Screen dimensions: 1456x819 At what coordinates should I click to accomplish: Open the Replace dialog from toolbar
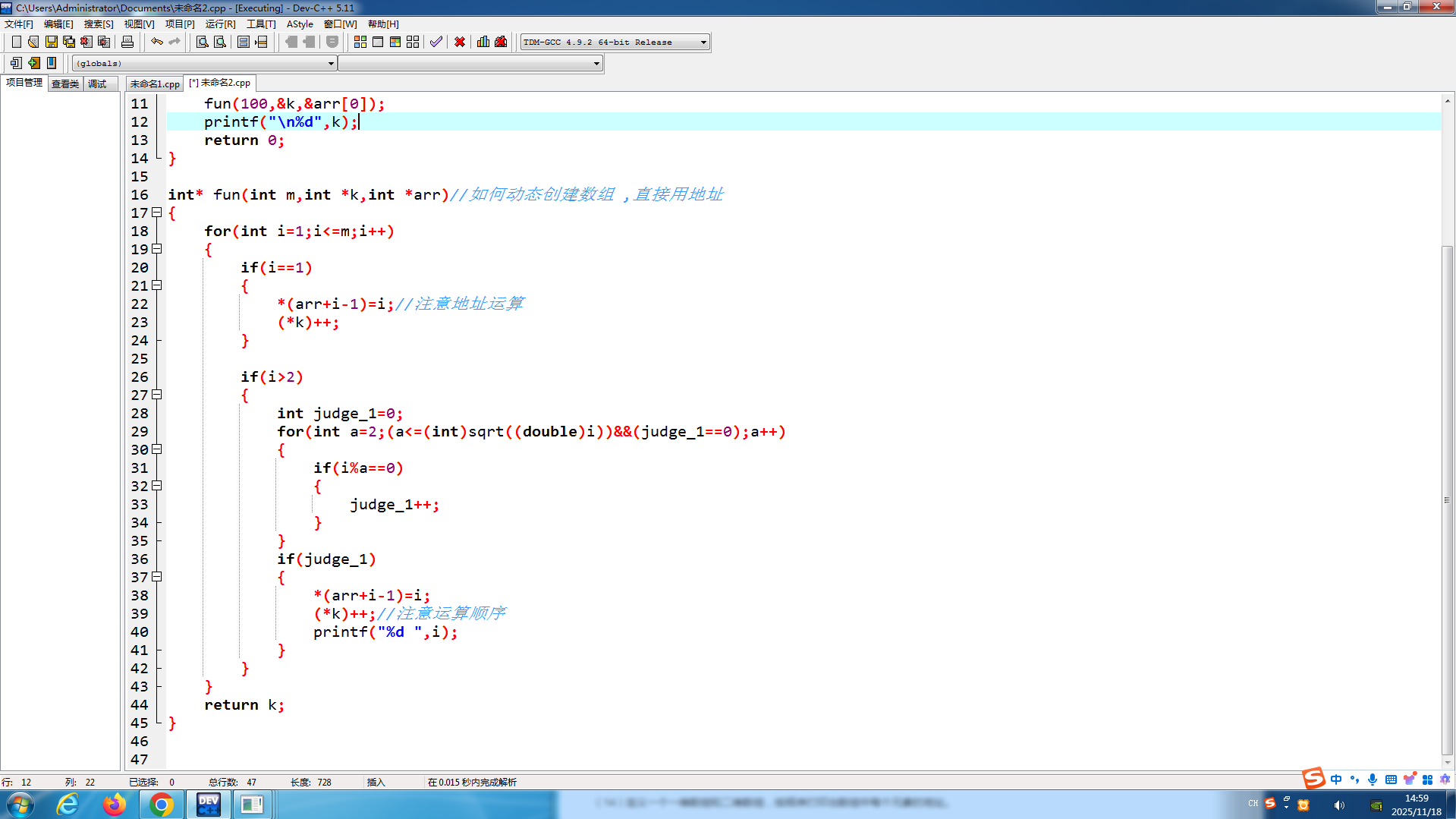(x=220, y=42)
